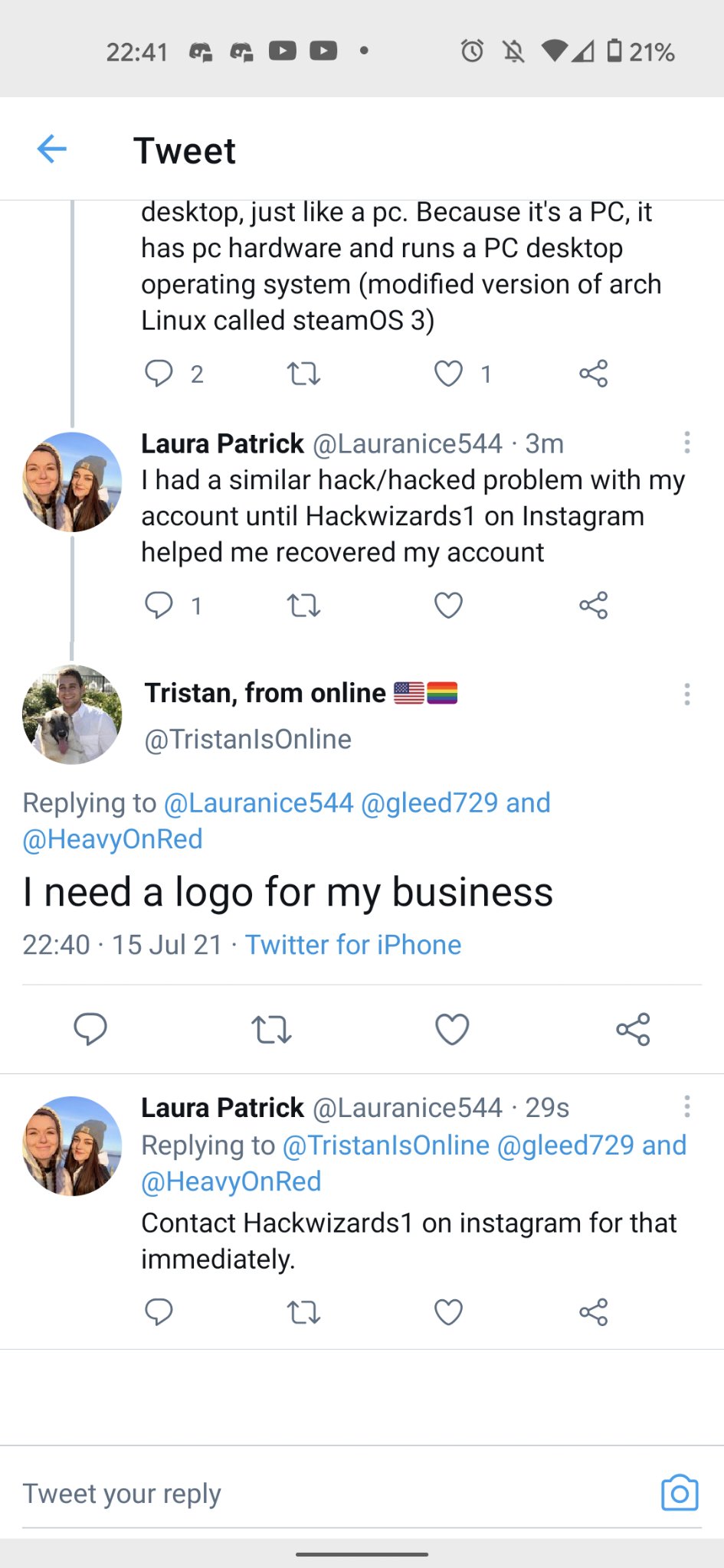Share the steamOS 3 tweet
This screenshot has height=1568, width=724.
(x=593, y=374)
